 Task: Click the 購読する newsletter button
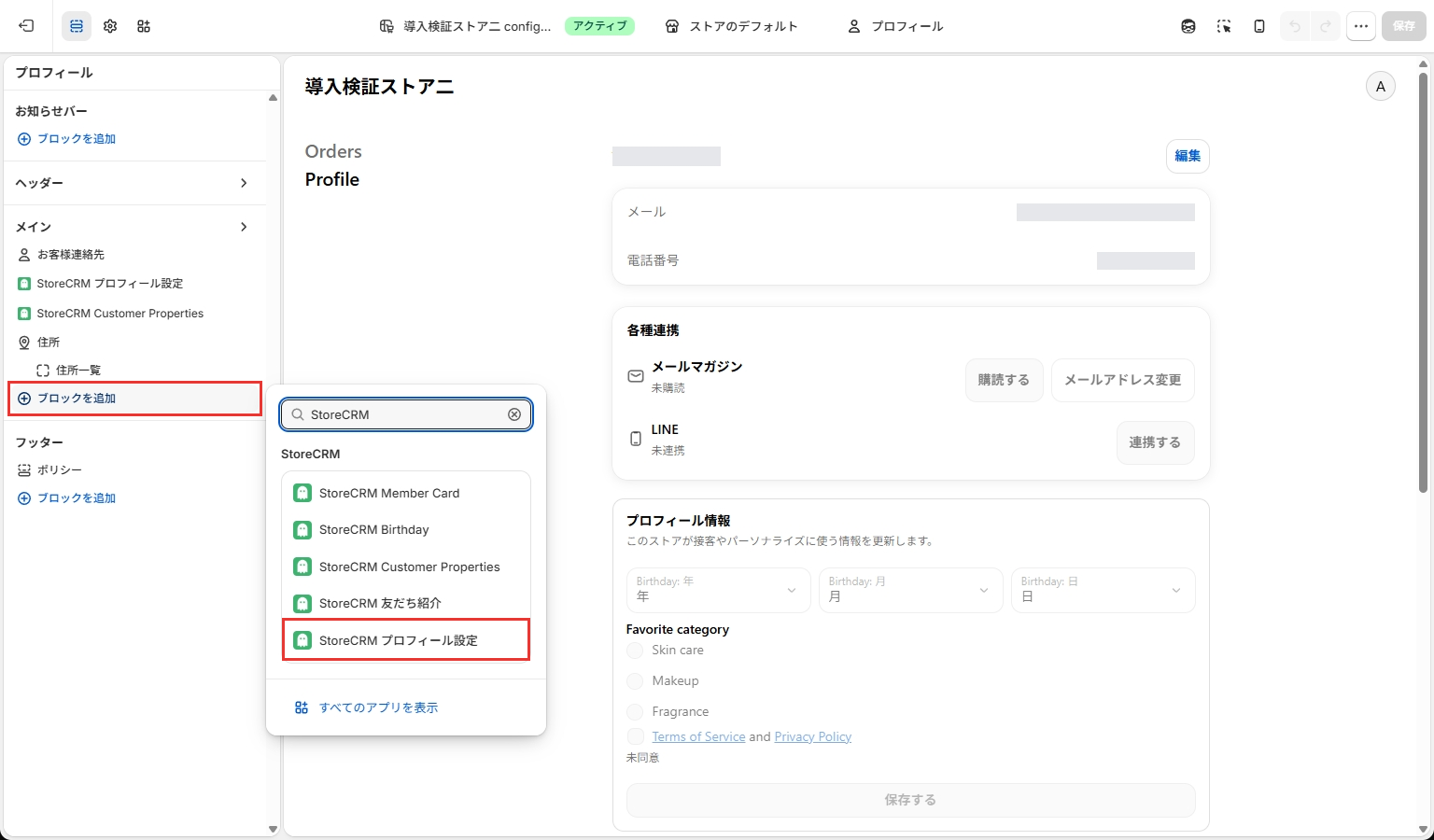1004,380
